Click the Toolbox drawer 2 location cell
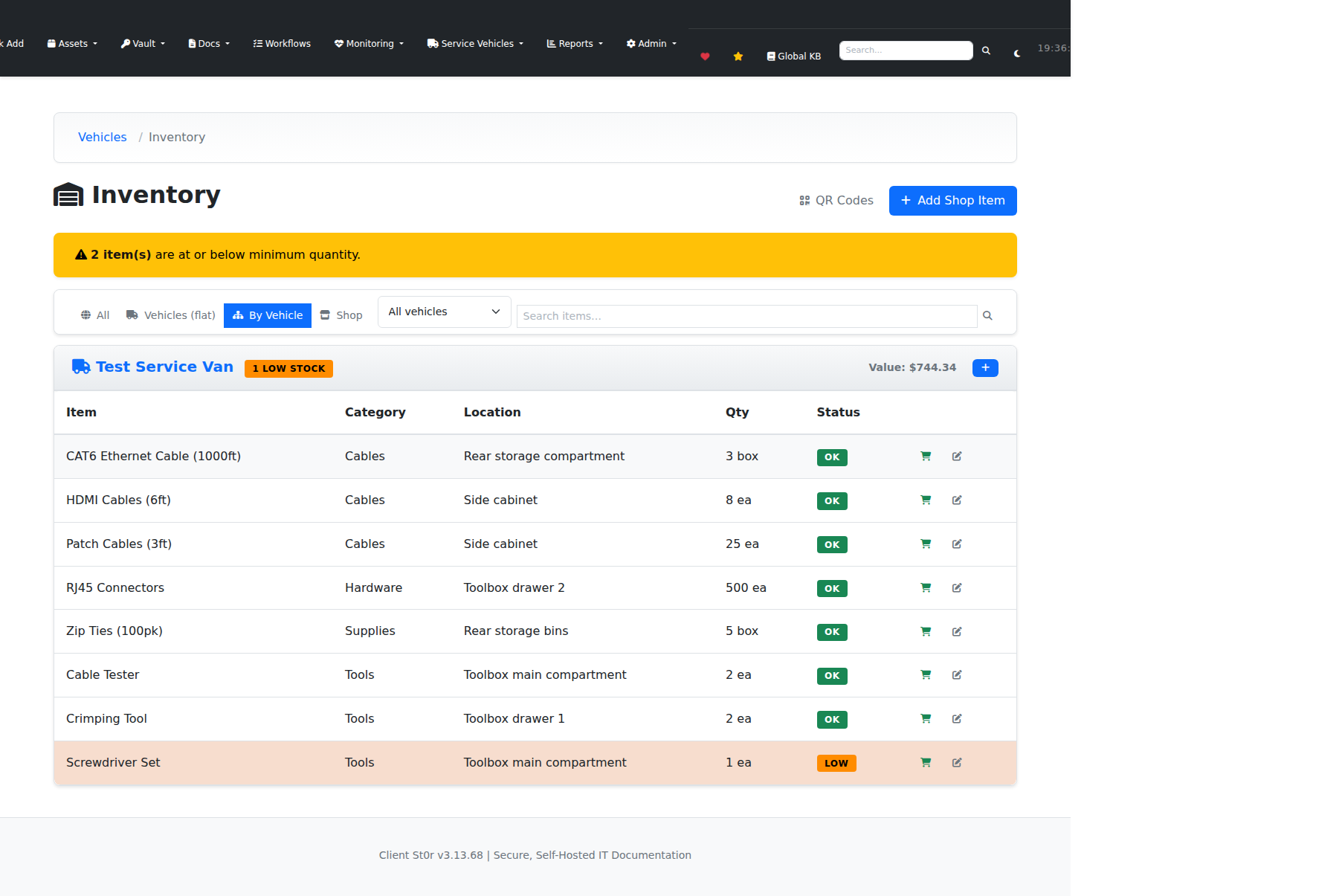Viewport: 1342px width, 896px height. (514, 588)
